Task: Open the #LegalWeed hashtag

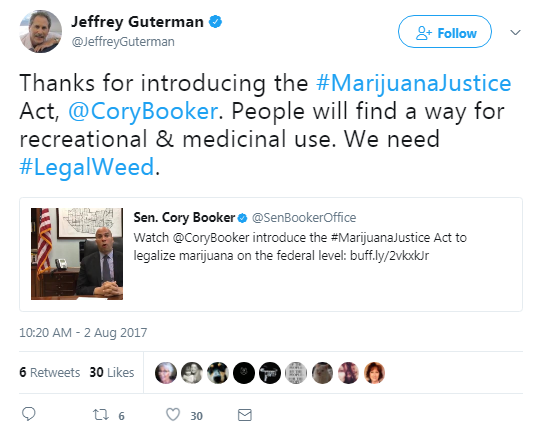Action: [86, 167]
